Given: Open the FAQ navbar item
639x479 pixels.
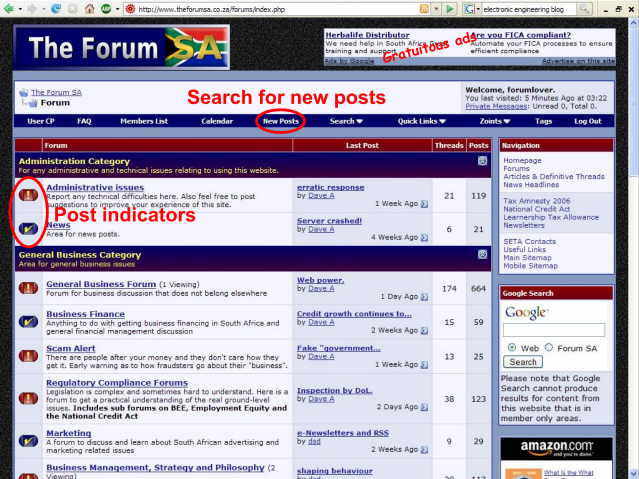Looking at the screenshot, I should [84, 121].
